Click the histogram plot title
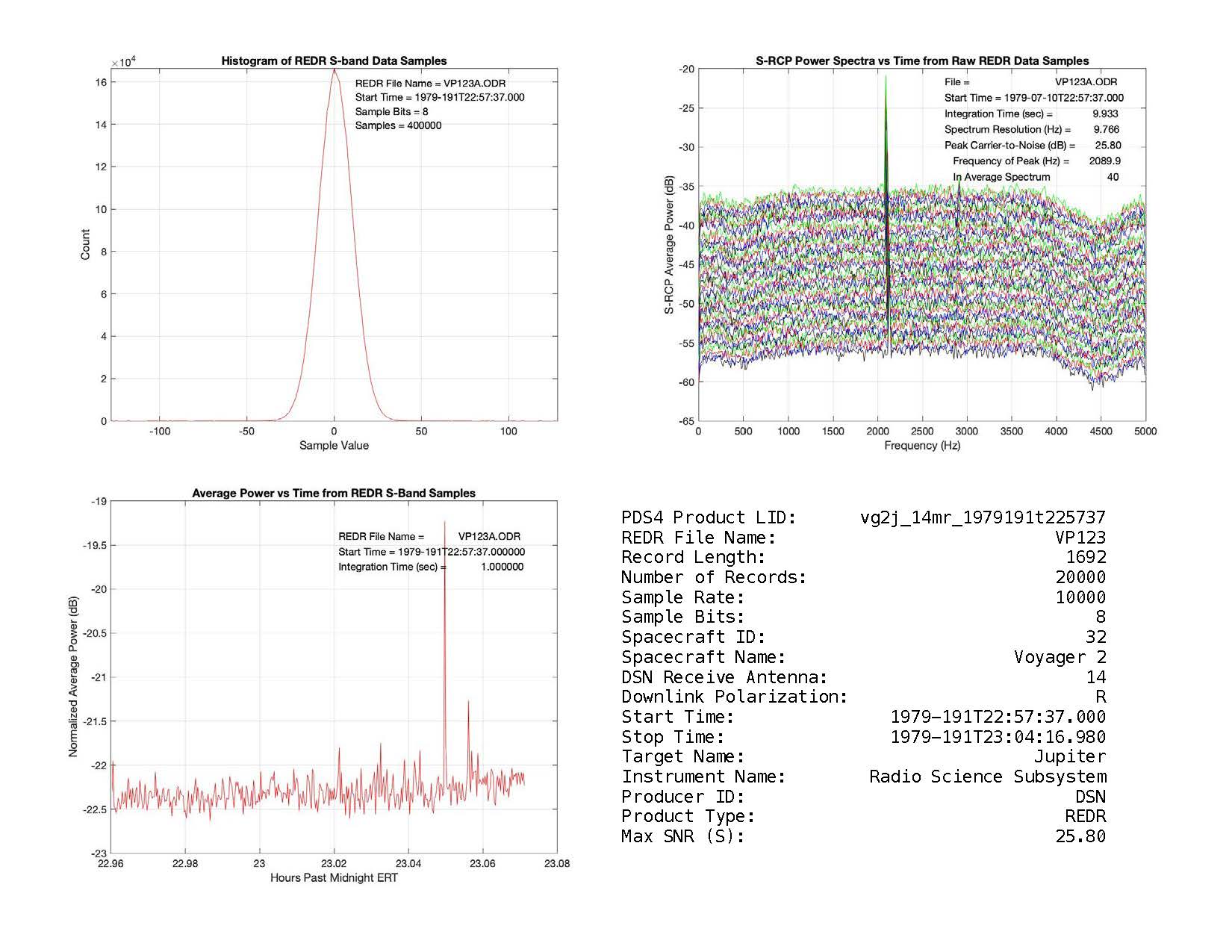The width and height of the screenshot is (1232, 952). point(334,61)
